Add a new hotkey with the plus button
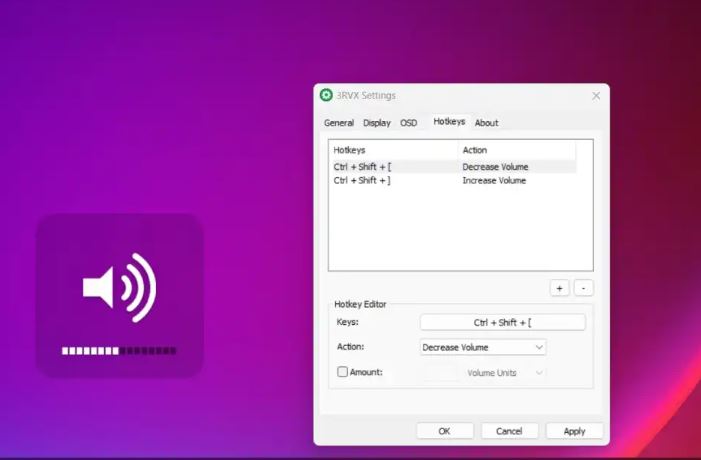 tap(559, 288)
